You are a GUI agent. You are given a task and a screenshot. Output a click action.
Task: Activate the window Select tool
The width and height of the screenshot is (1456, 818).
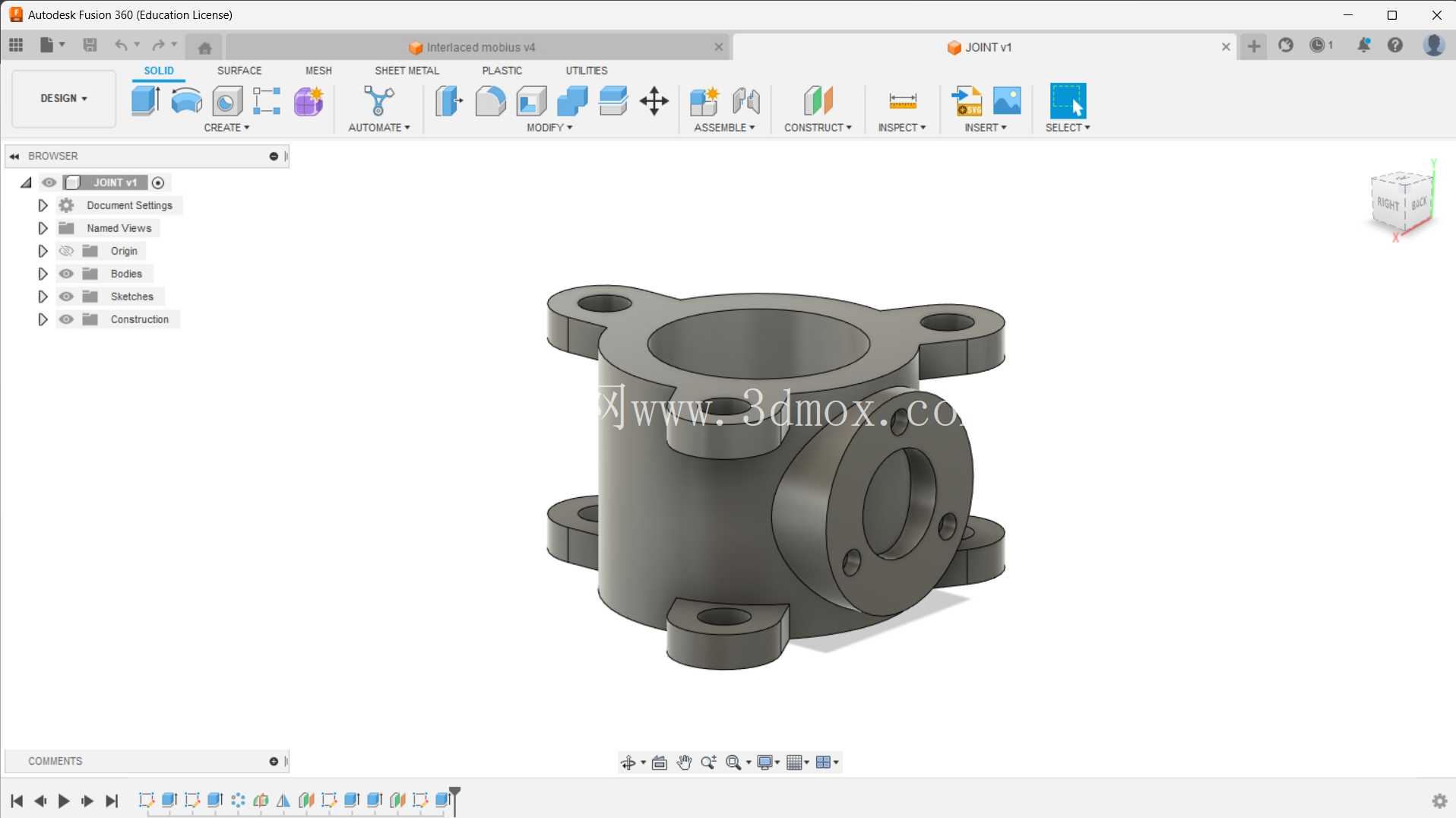[1068, 100]
